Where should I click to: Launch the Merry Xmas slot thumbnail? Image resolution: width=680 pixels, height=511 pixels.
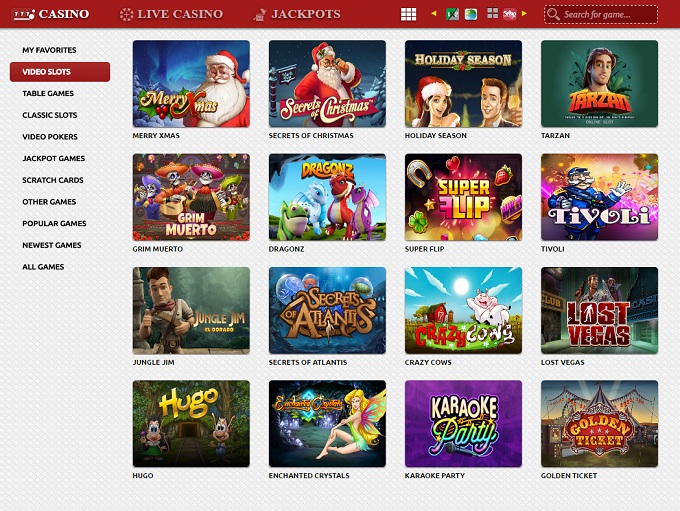coord(191,84)
